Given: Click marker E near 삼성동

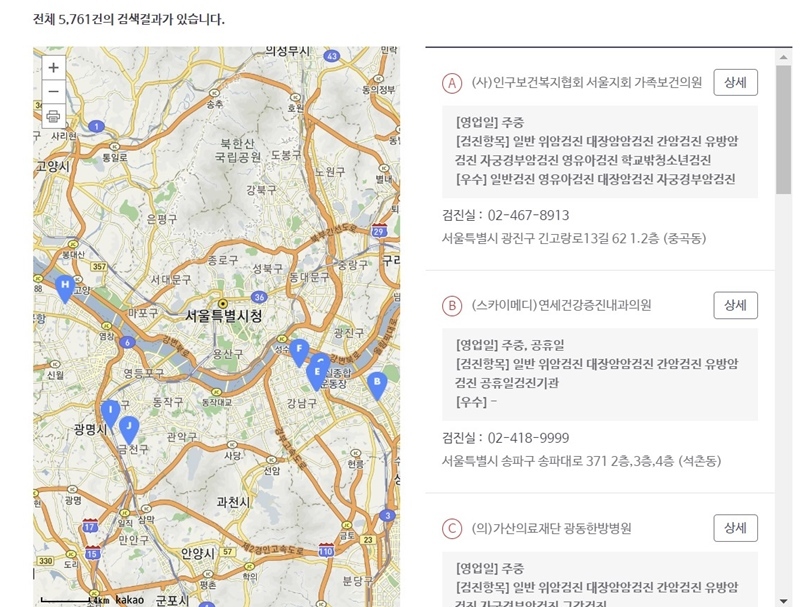Looking at the screenshot, I should tap(318, 371).
